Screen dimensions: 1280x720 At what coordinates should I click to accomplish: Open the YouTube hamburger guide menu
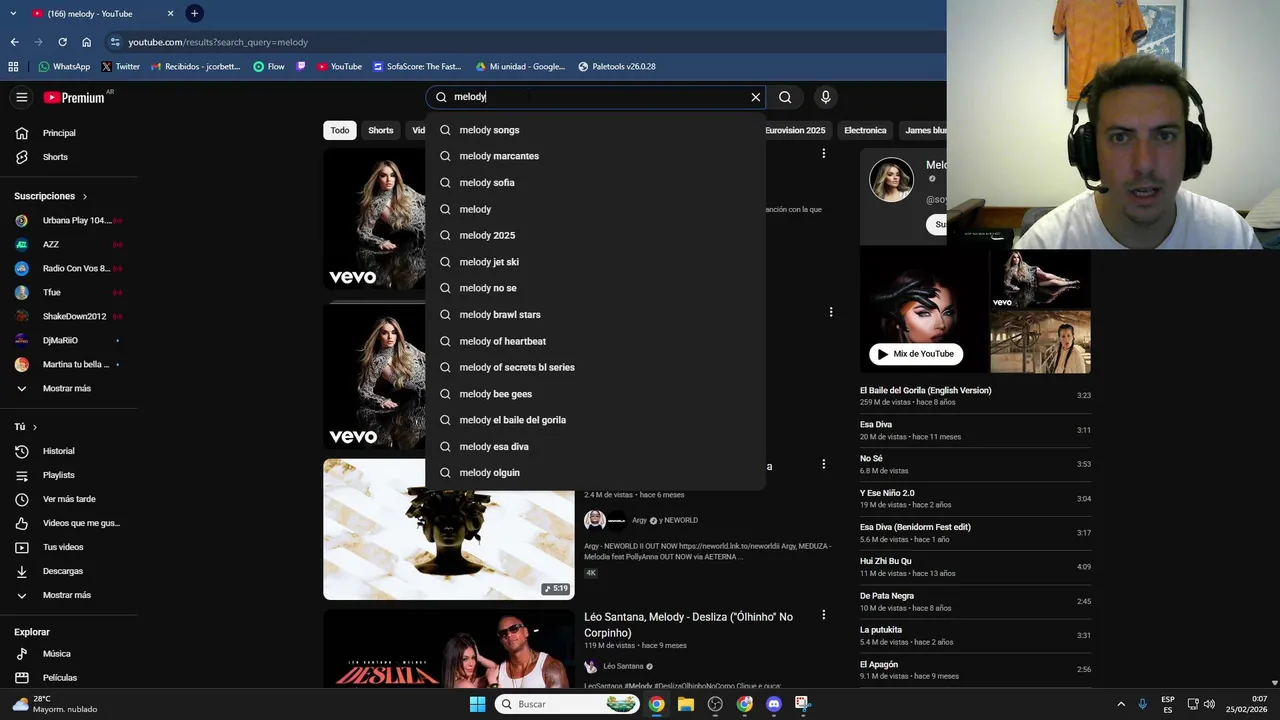21,97
